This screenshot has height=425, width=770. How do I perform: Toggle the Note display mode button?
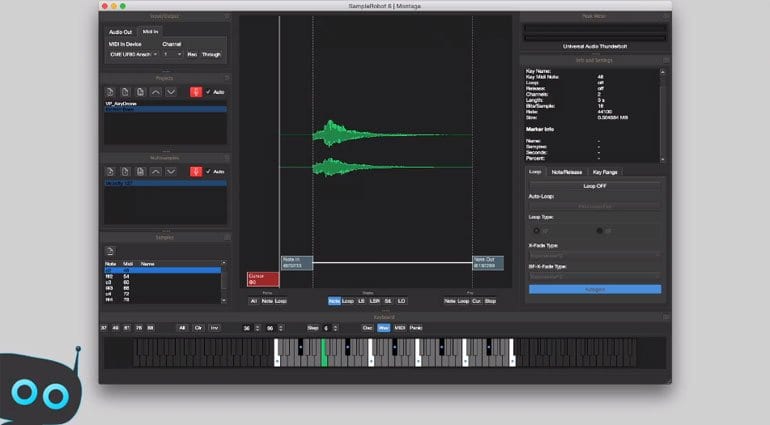pos(334,301)
